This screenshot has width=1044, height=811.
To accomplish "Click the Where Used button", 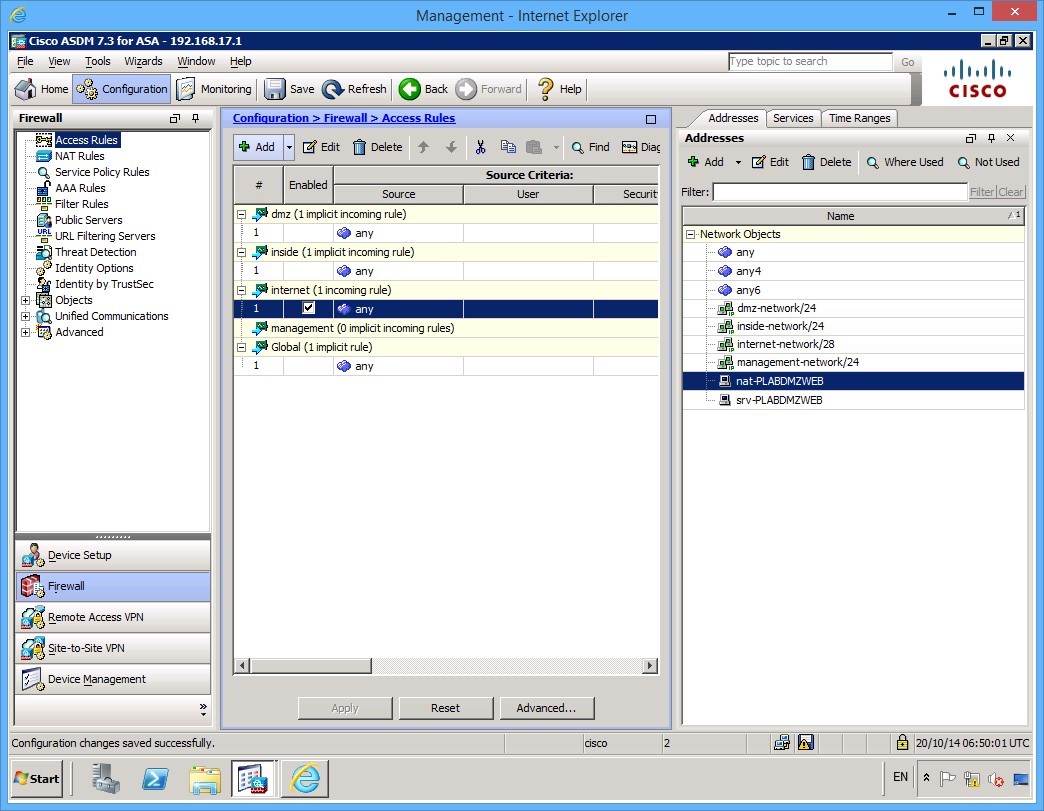I will (905, 162).
